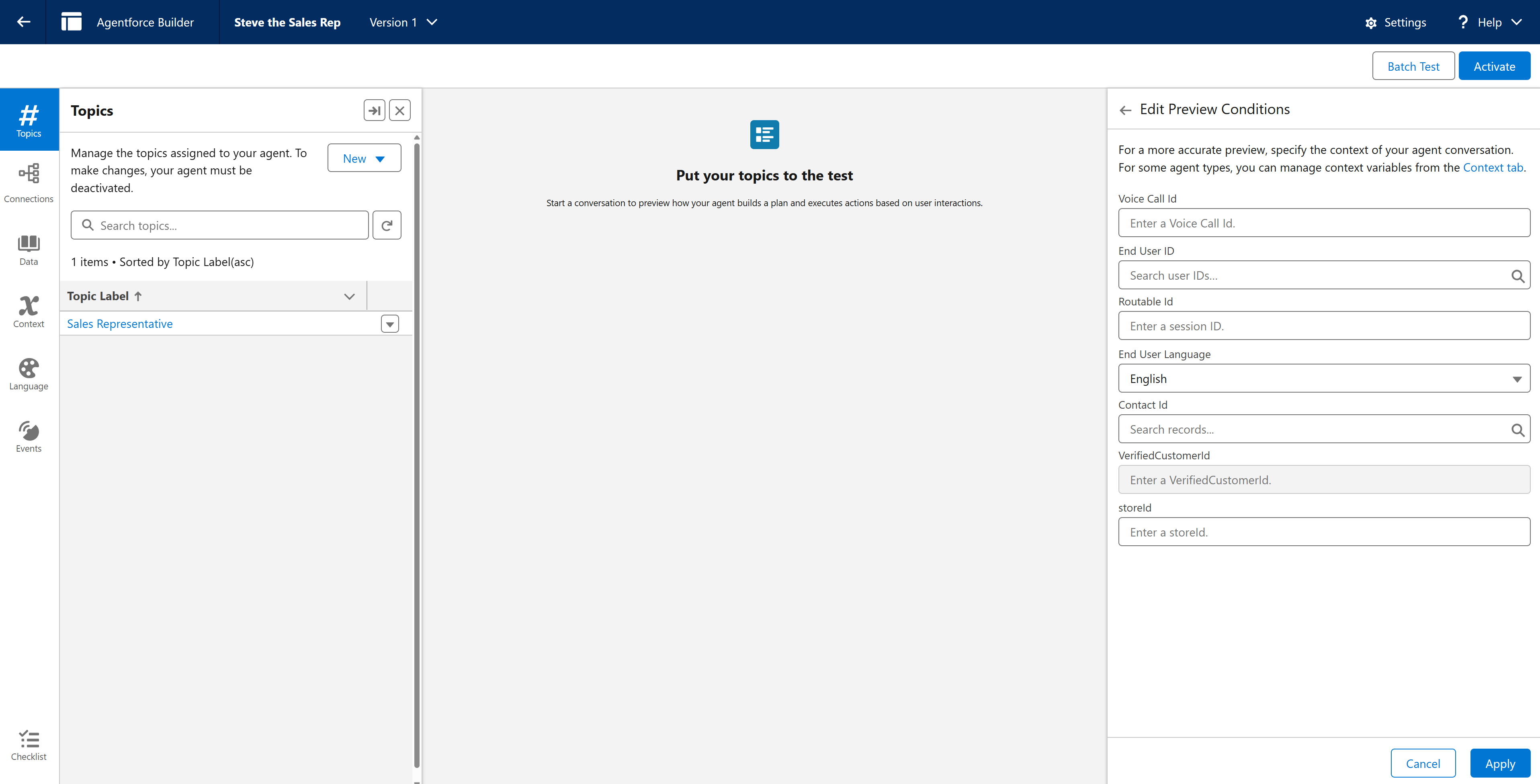Click the Help question mark icon
This screenshot has width=1540, height=784.
click(1463, 22)
